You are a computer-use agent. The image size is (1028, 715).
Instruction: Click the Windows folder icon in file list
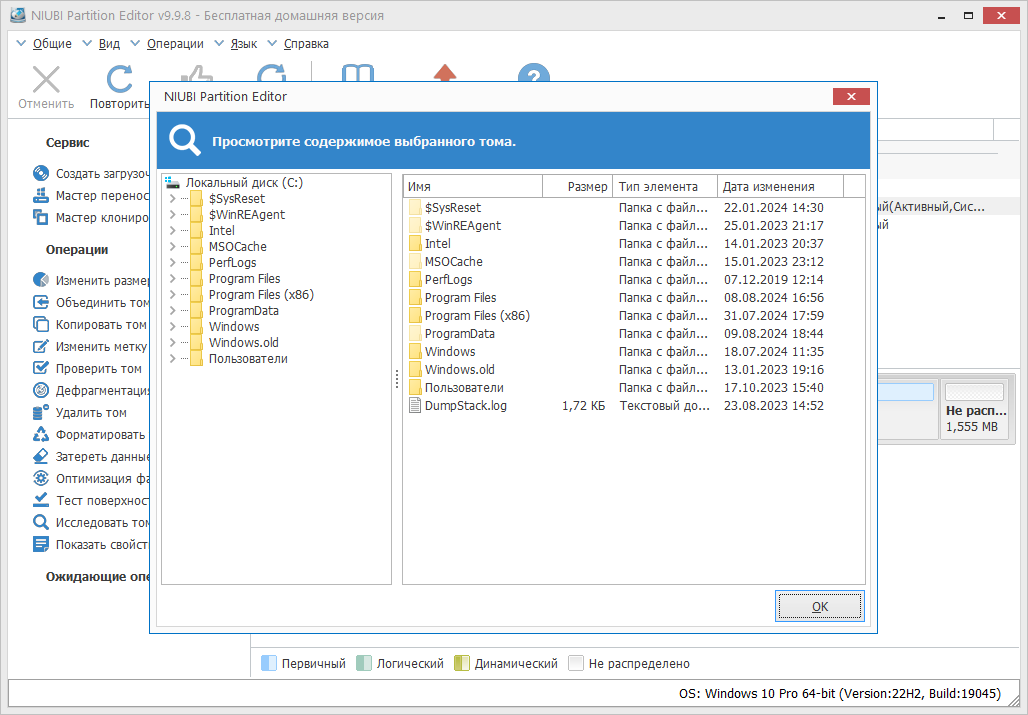(x=414, y=351)
